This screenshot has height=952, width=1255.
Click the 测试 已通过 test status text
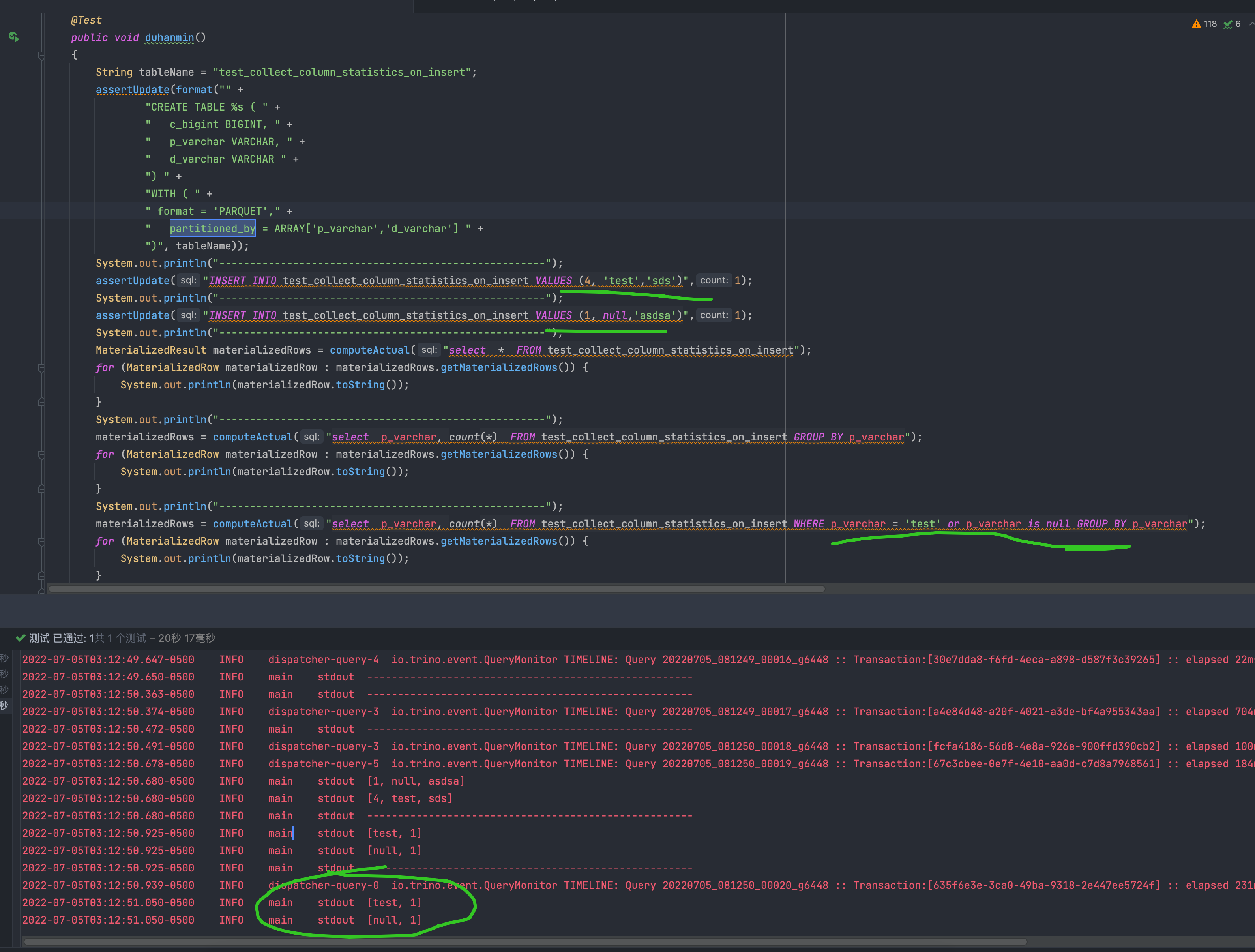(62, 638)
